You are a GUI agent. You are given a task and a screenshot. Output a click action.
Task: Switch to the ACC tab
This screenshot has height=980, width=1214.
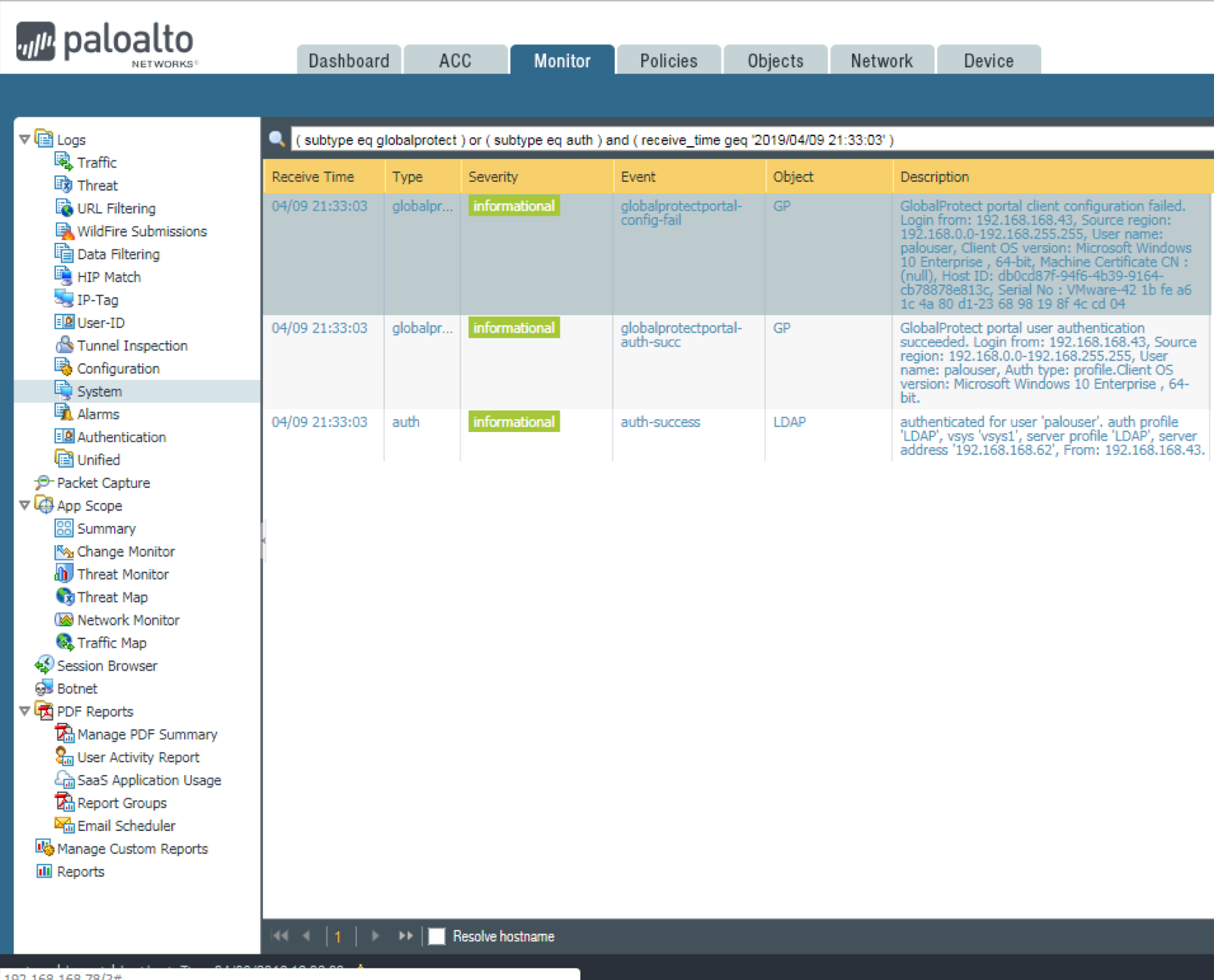[455, 60]
